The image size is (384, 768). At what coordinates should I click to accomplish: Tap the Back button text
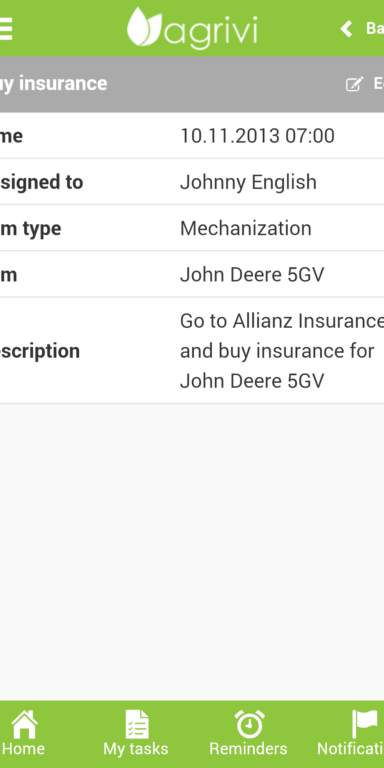[x=375, y=28]
